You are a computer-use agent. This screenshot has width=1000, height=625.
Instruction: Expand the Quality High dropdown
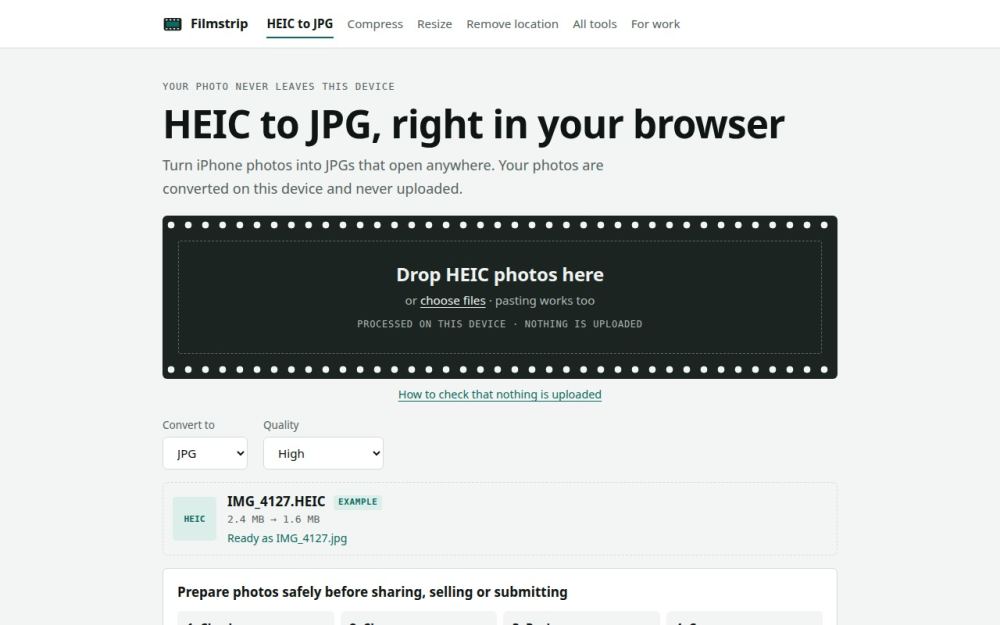[323, 453]
